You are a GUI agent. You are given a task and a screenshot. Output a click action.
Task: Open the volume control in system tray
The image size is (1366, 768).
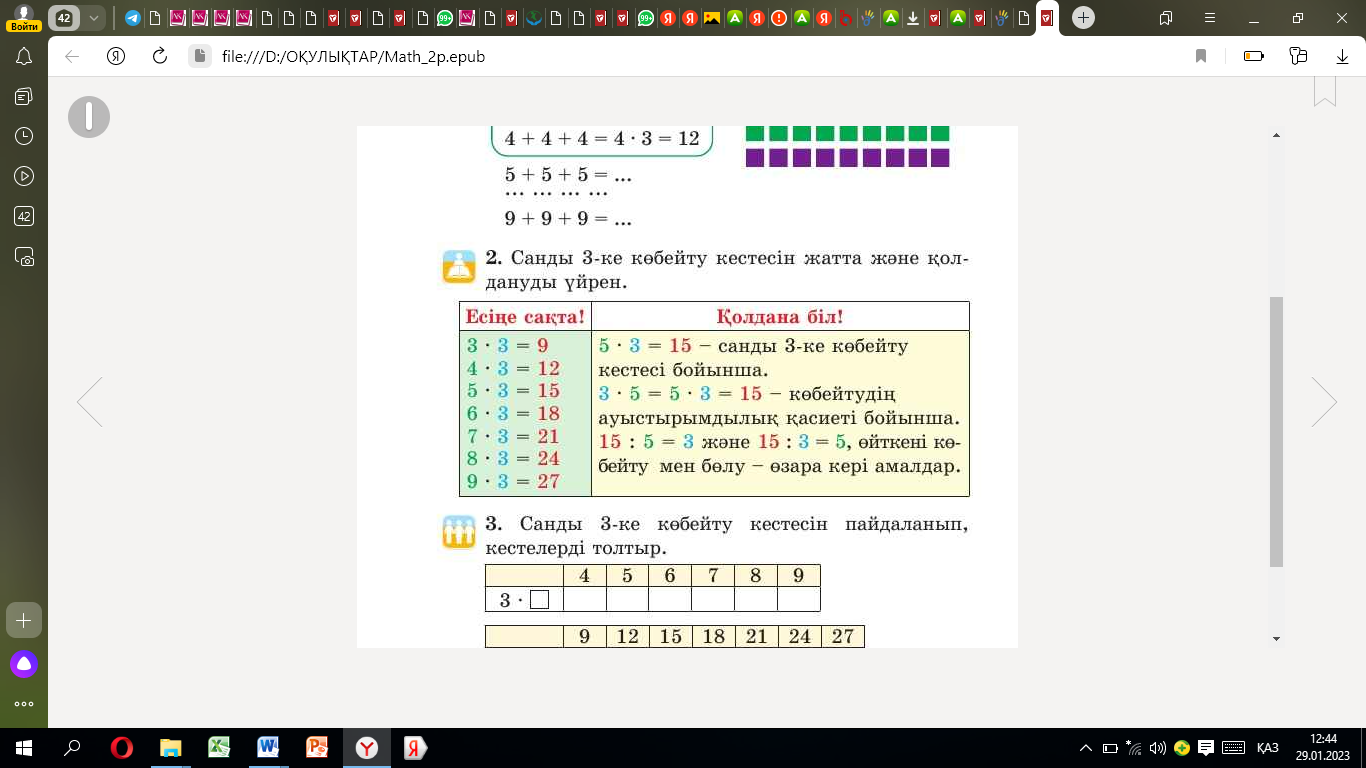point(1158,748)
